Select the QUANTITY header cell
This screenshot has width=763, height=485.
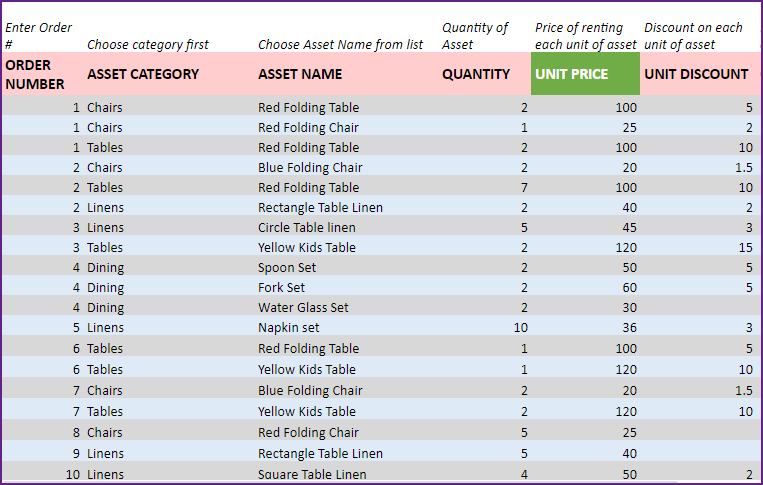[x=485, y=74]
